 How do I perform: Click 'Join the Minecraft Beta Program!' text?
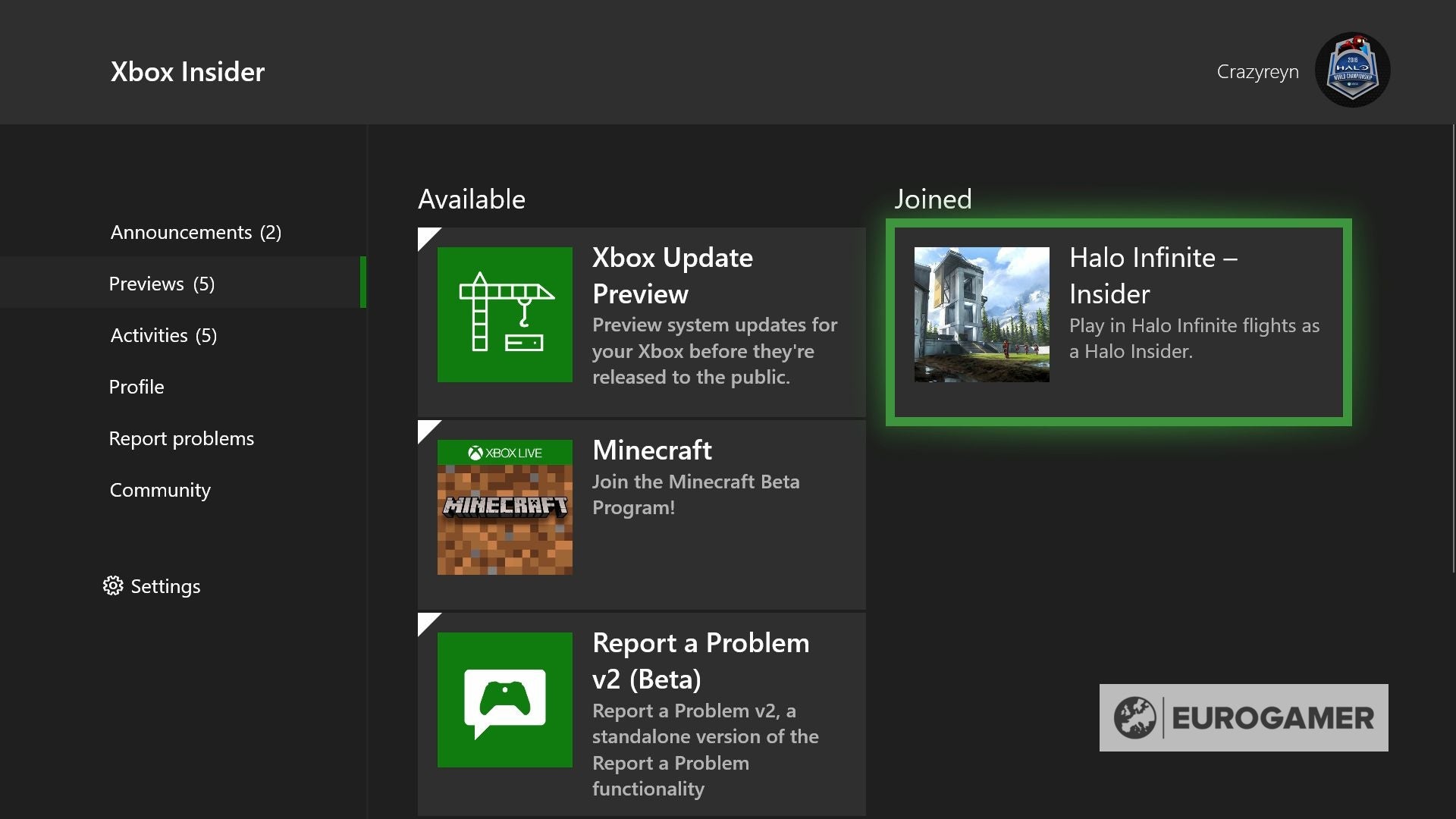pos(696,494)
